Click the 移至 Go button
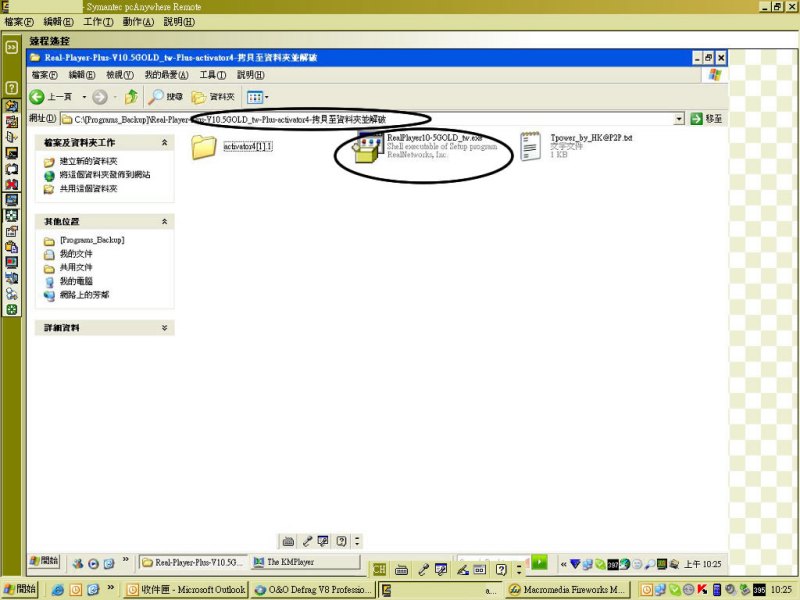Viewport: 800px width, 600px height. pos(706,119)
